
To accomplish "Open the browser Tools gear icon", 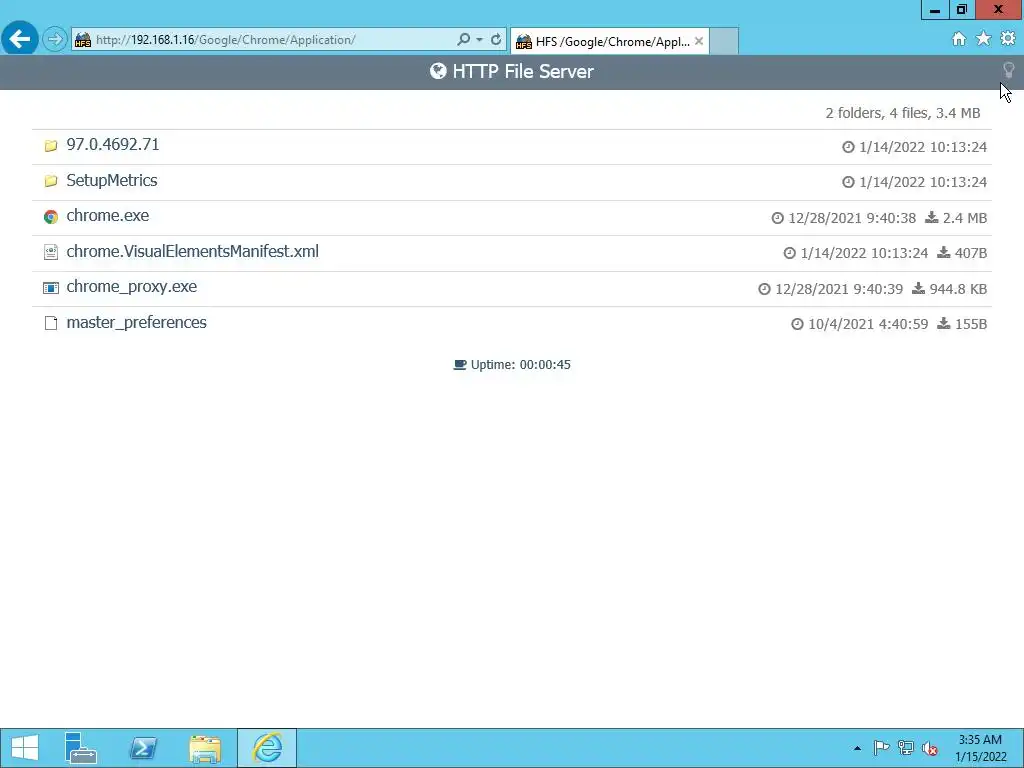I will [x=1008, y=39].
